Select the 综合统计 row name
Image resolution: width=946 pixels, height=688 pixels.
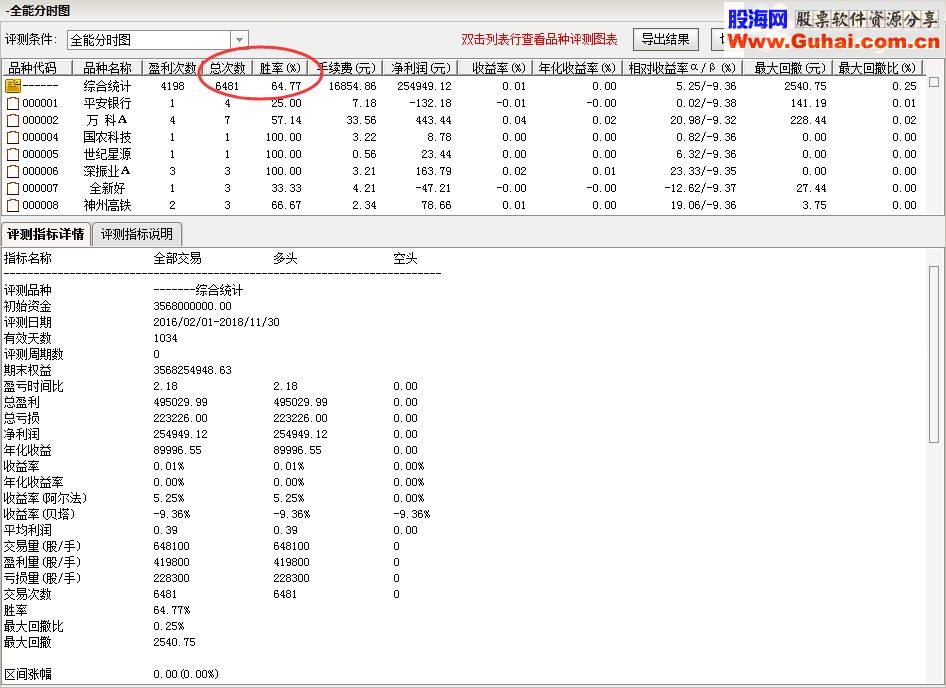pos(107,86)
